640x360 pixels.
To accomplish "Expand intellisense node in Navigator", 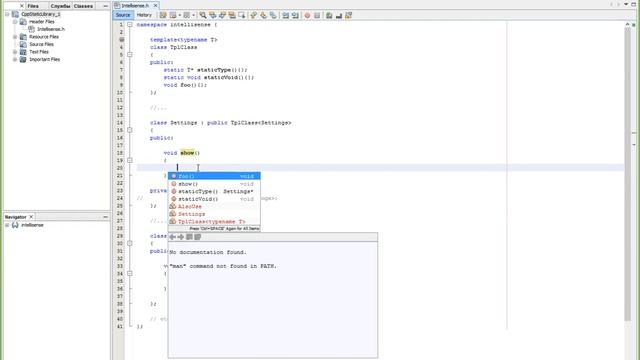I will click(7, 225).
